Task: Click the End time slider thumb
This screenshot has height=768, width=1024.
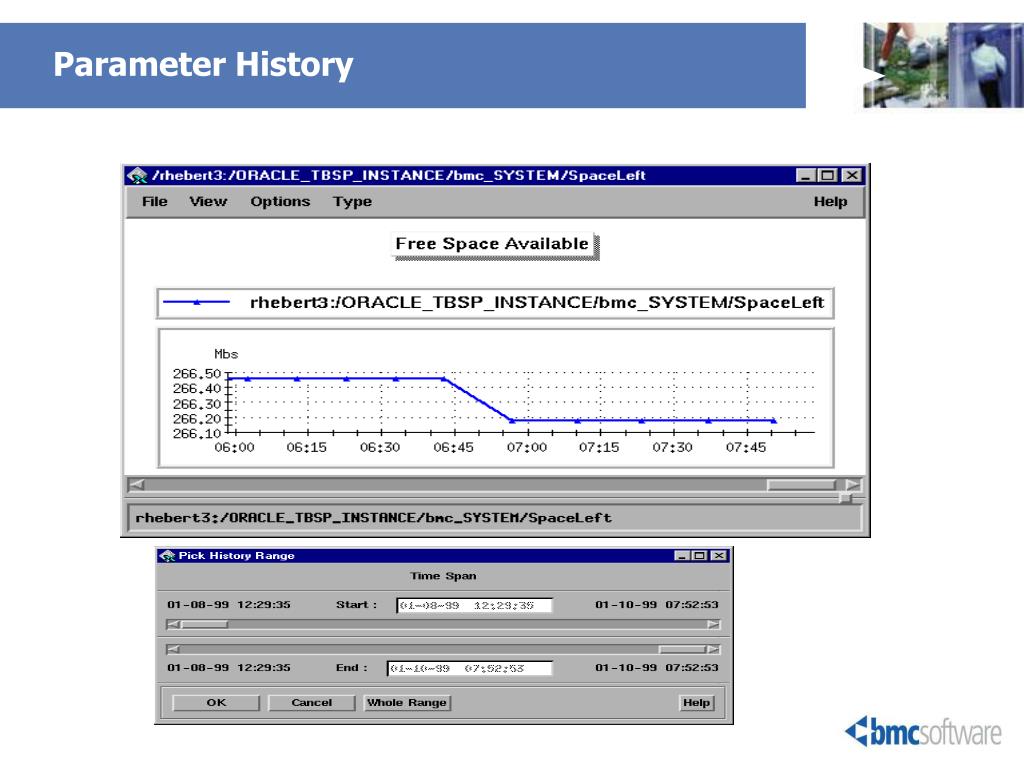Action: point(682,649)
